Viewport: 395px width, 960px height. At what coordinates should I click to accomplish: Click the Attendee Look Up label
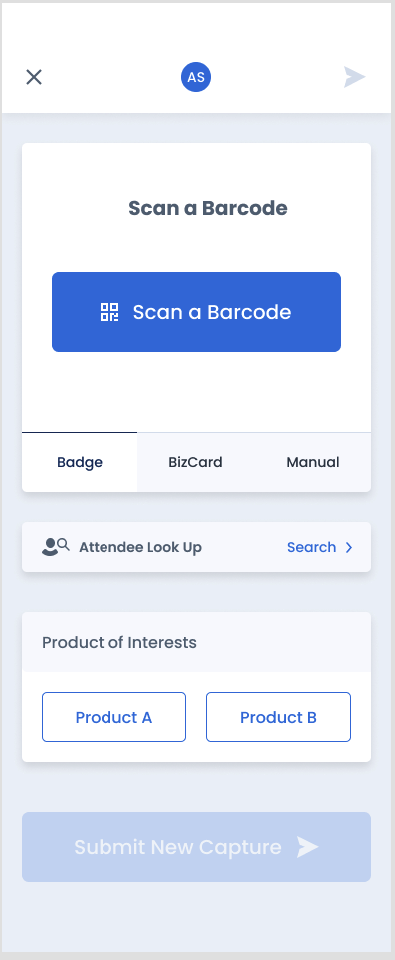pyautogui.click(x=140, y=547)
